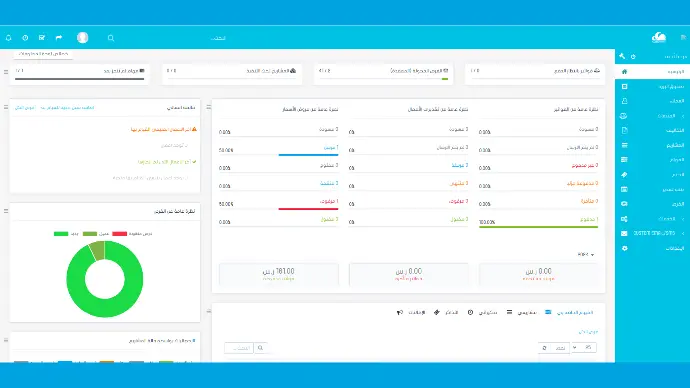Expand the sidebar menu with the connected-nodes icon
This screenshot has height=388, width=690.
(652, 219)
